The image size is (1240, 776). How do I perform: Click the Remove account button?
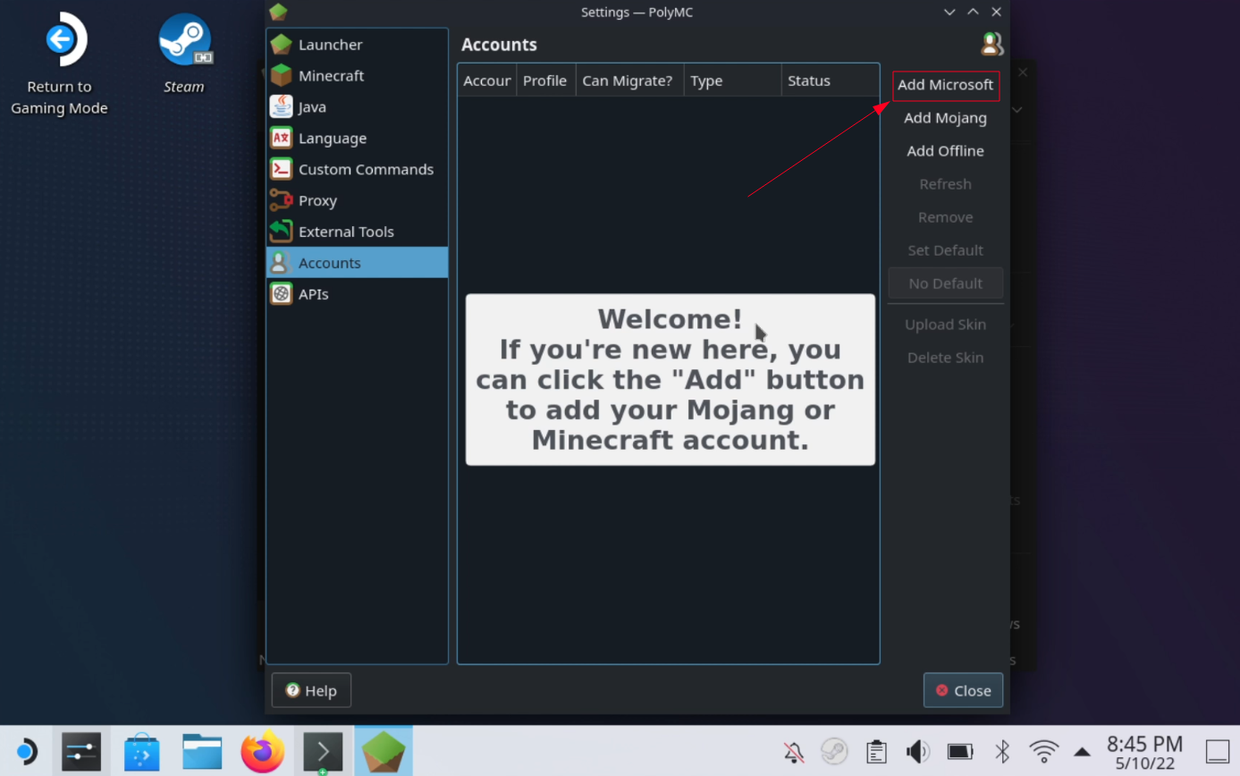tap(945, 217)
